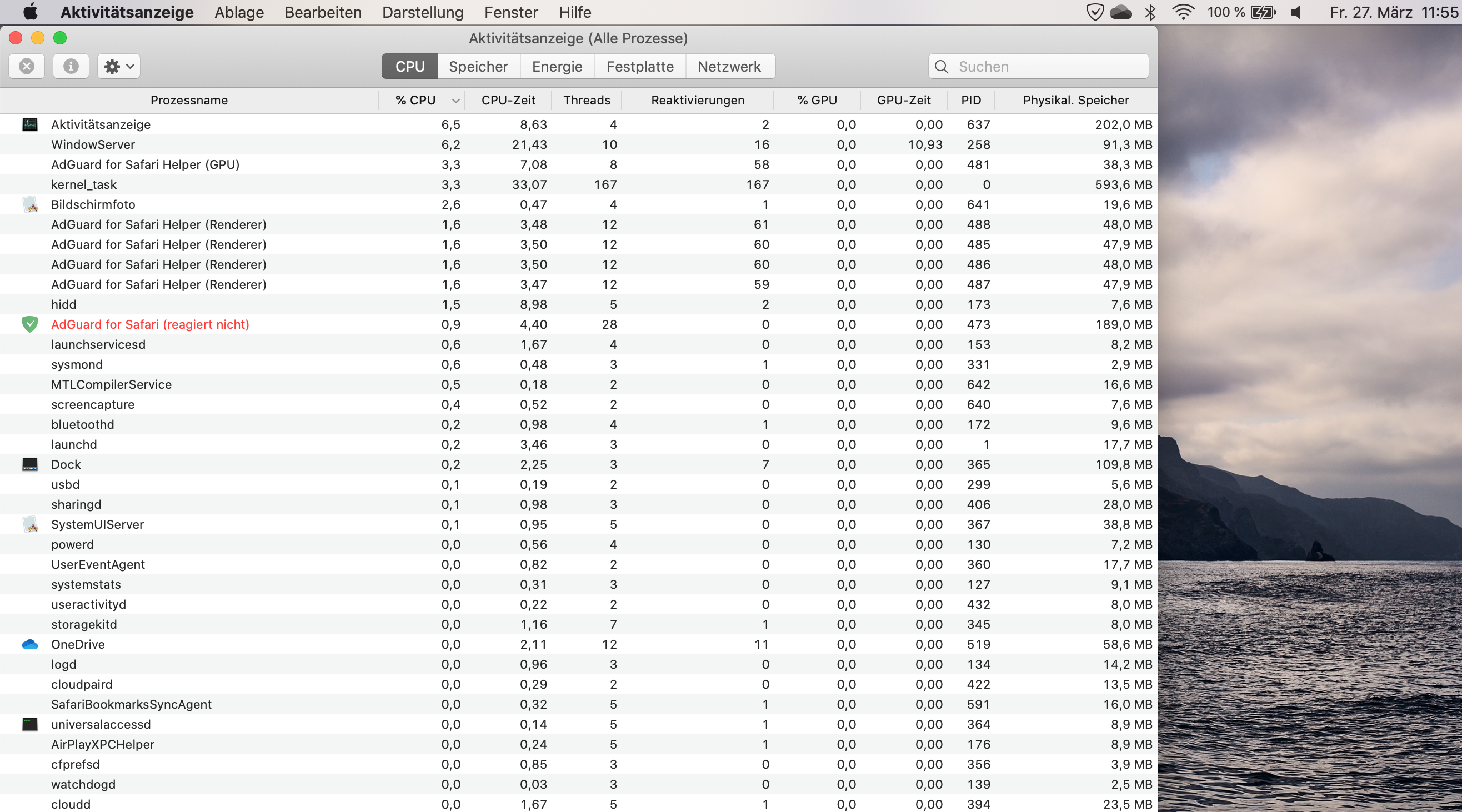The image size is (1462, 812).
Task: Select the kernel_task process row
Action: click(x=578, y=184)
